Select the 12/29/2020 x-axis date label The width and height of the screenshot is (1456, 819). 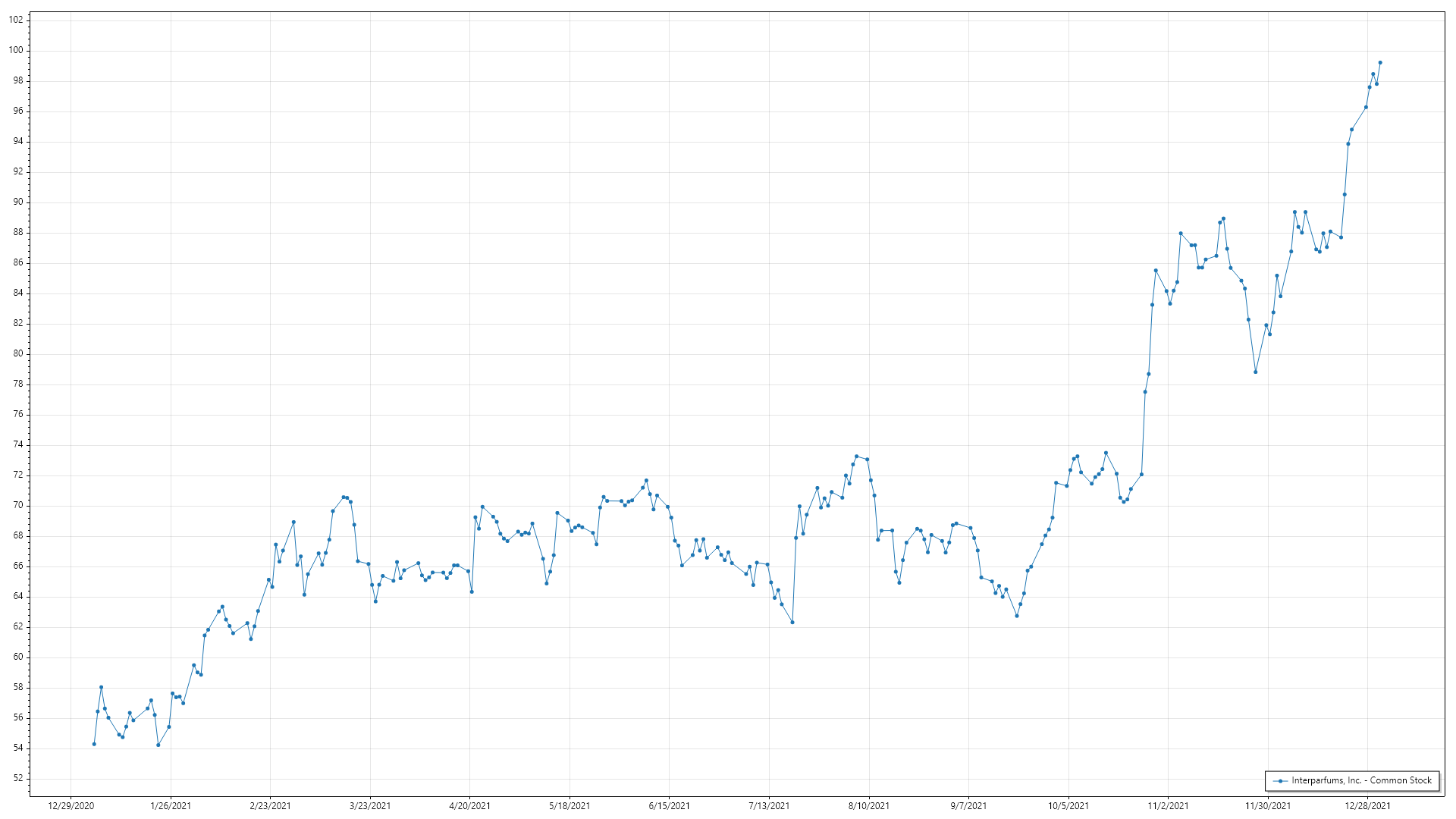(x=71, y=806)
